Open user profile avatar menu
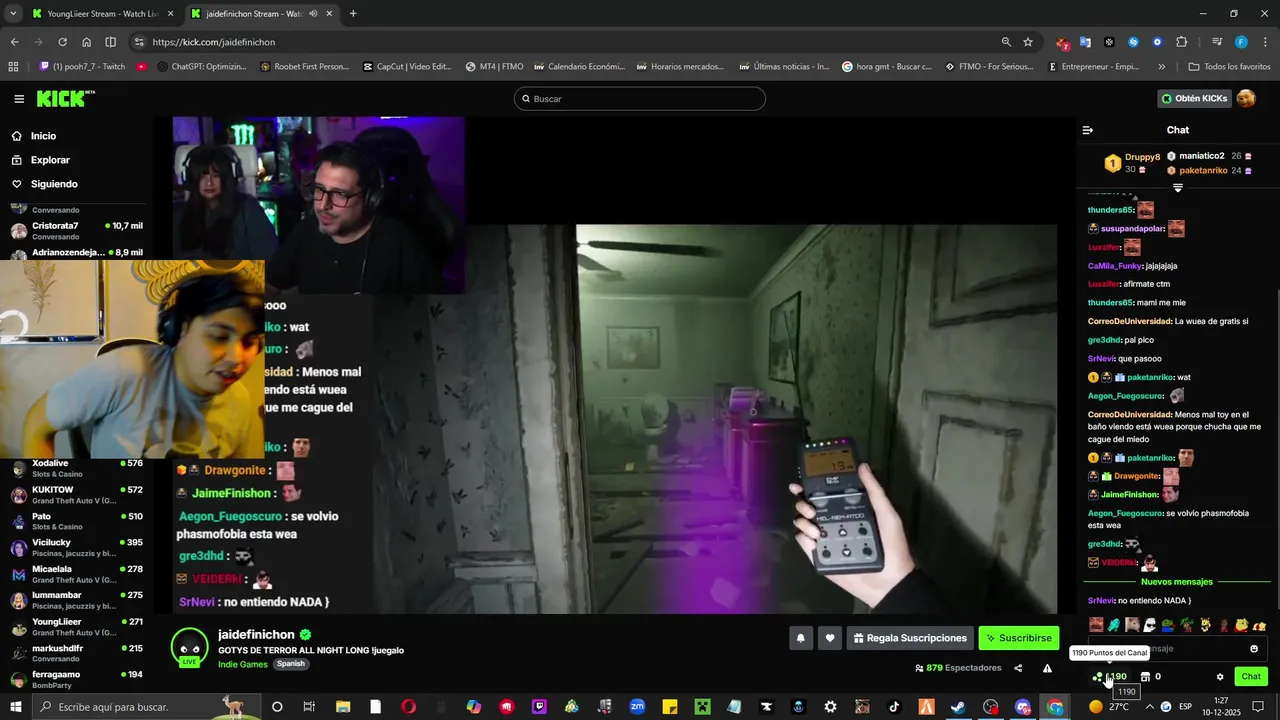Screen dimensions: 1280x720 [x=1246, y=98]
